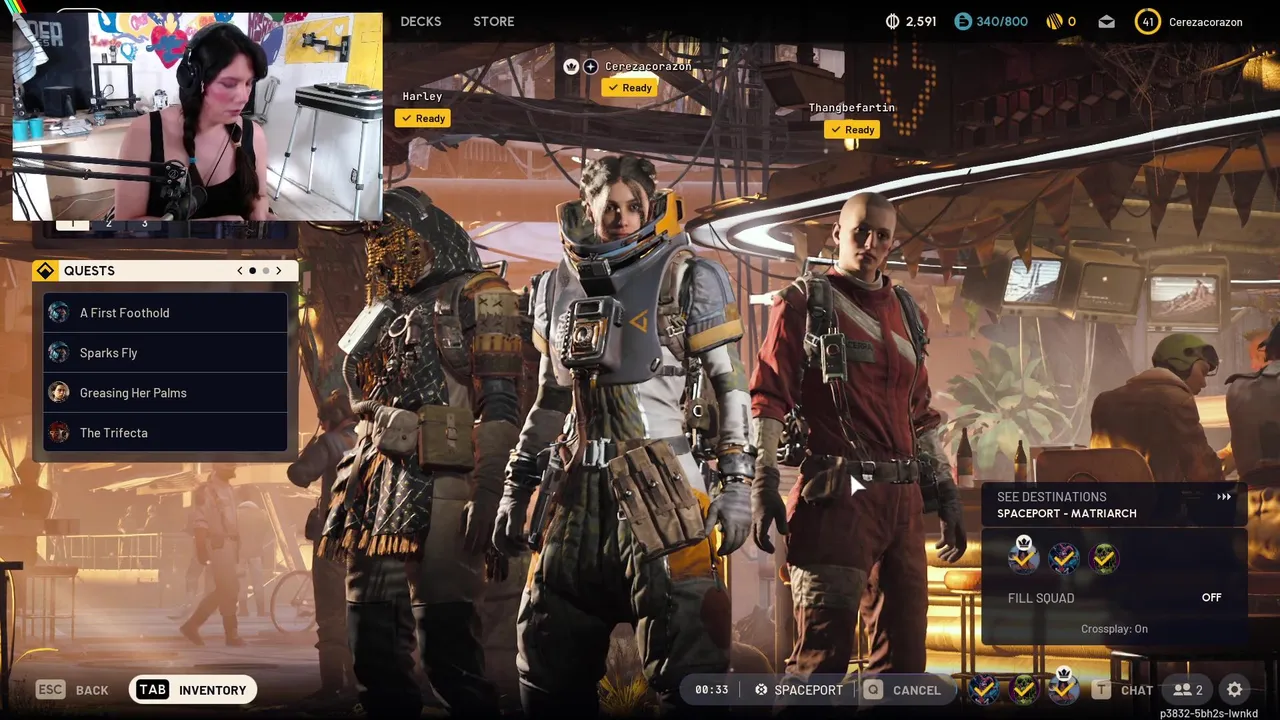Click the Harley player name

pyautogui.click(x=422, y=96)
